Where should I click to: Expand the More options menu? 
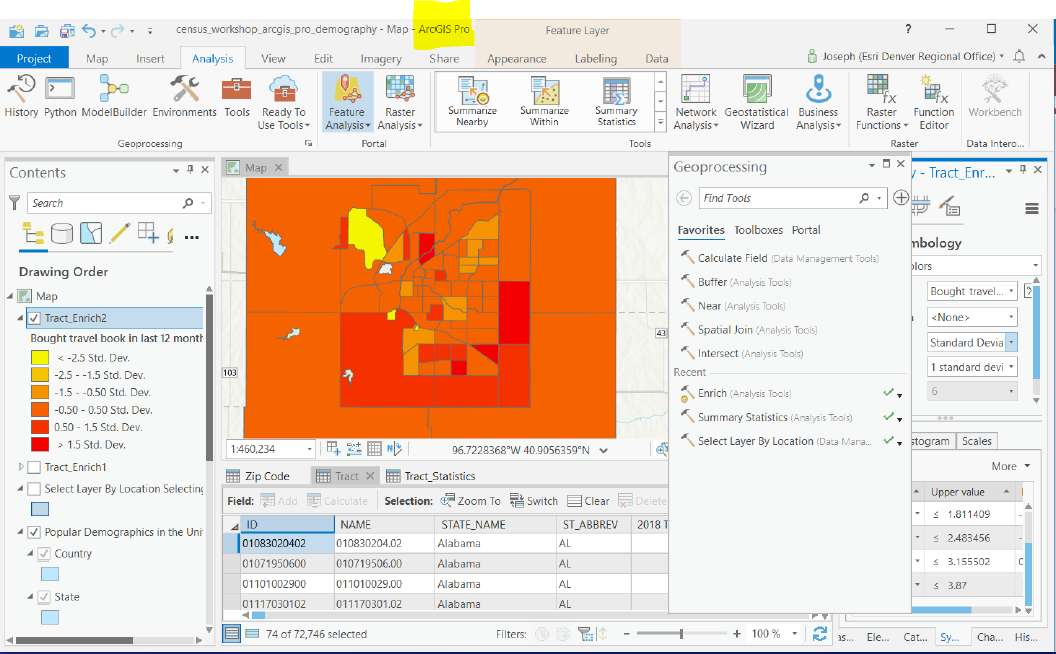[x=1011, y=466]
